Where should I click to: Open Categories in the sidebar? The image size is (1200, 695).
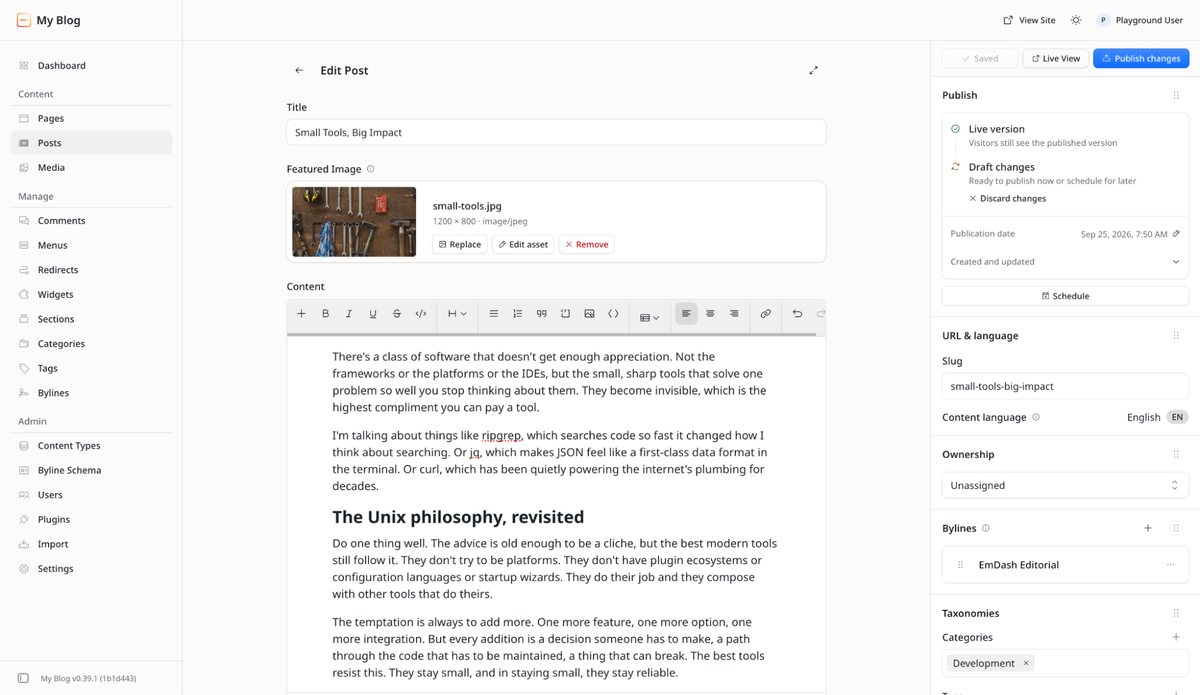point(91,343)
